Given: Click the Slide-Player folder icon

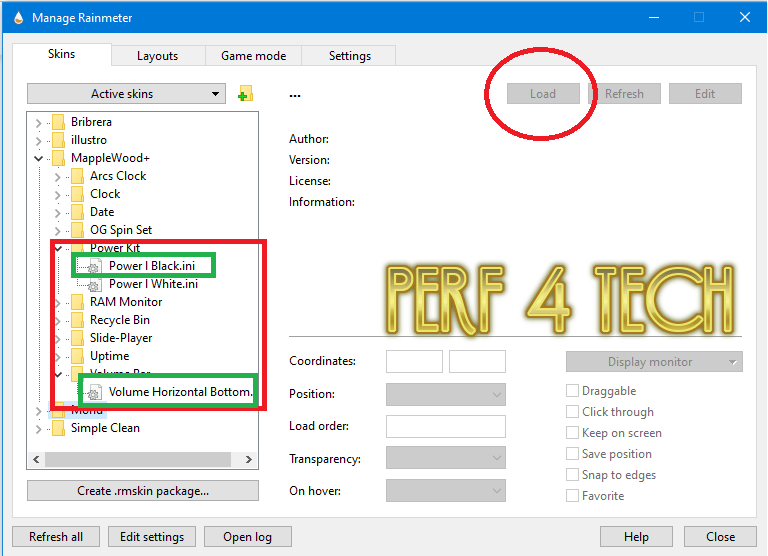Looking at the screenshot, I should [77, 338].
